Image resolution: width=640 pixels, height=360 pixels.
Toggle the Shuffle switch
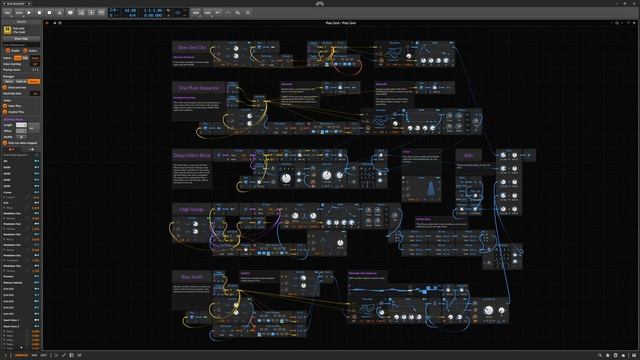point(21,137)
